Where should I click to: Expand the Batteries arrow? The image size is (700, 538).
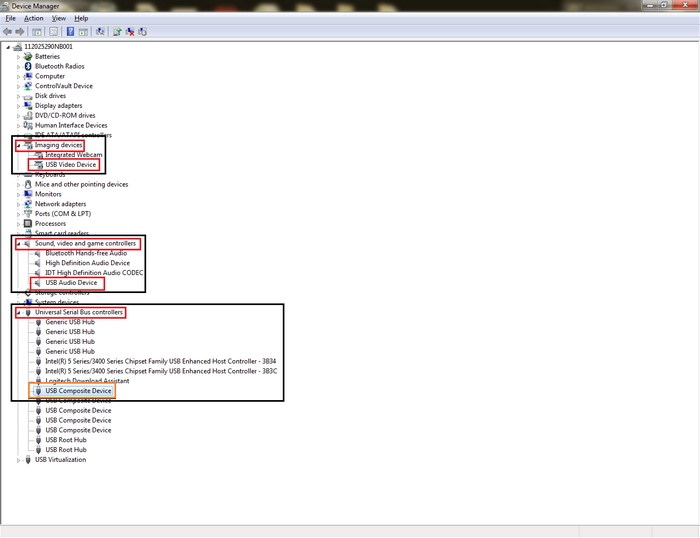[19, 57]
